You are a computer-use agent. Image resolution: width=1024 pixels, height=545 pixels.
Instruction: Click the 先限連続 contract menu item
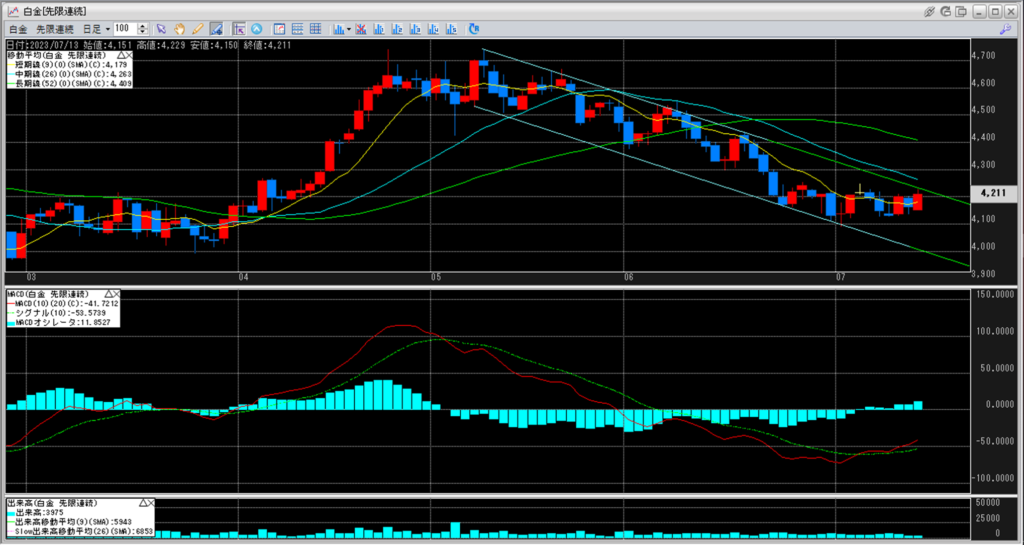(55, 29)
